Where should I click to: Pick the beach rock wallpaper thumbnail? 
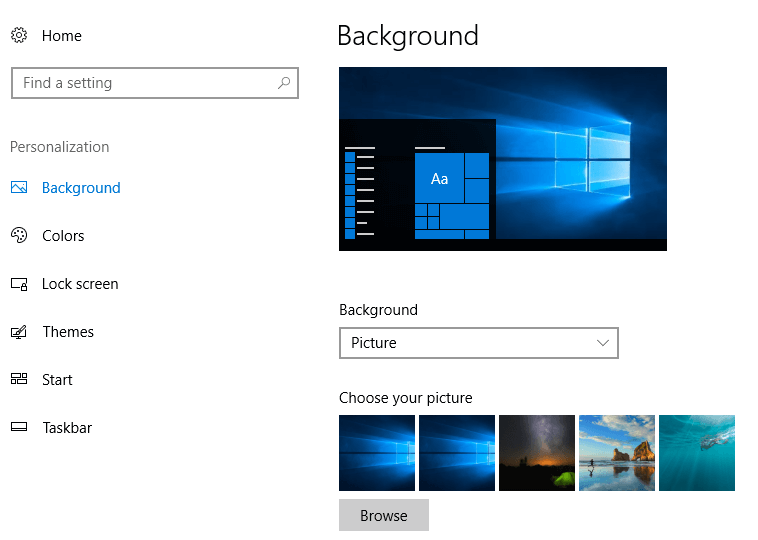point(617,453)
